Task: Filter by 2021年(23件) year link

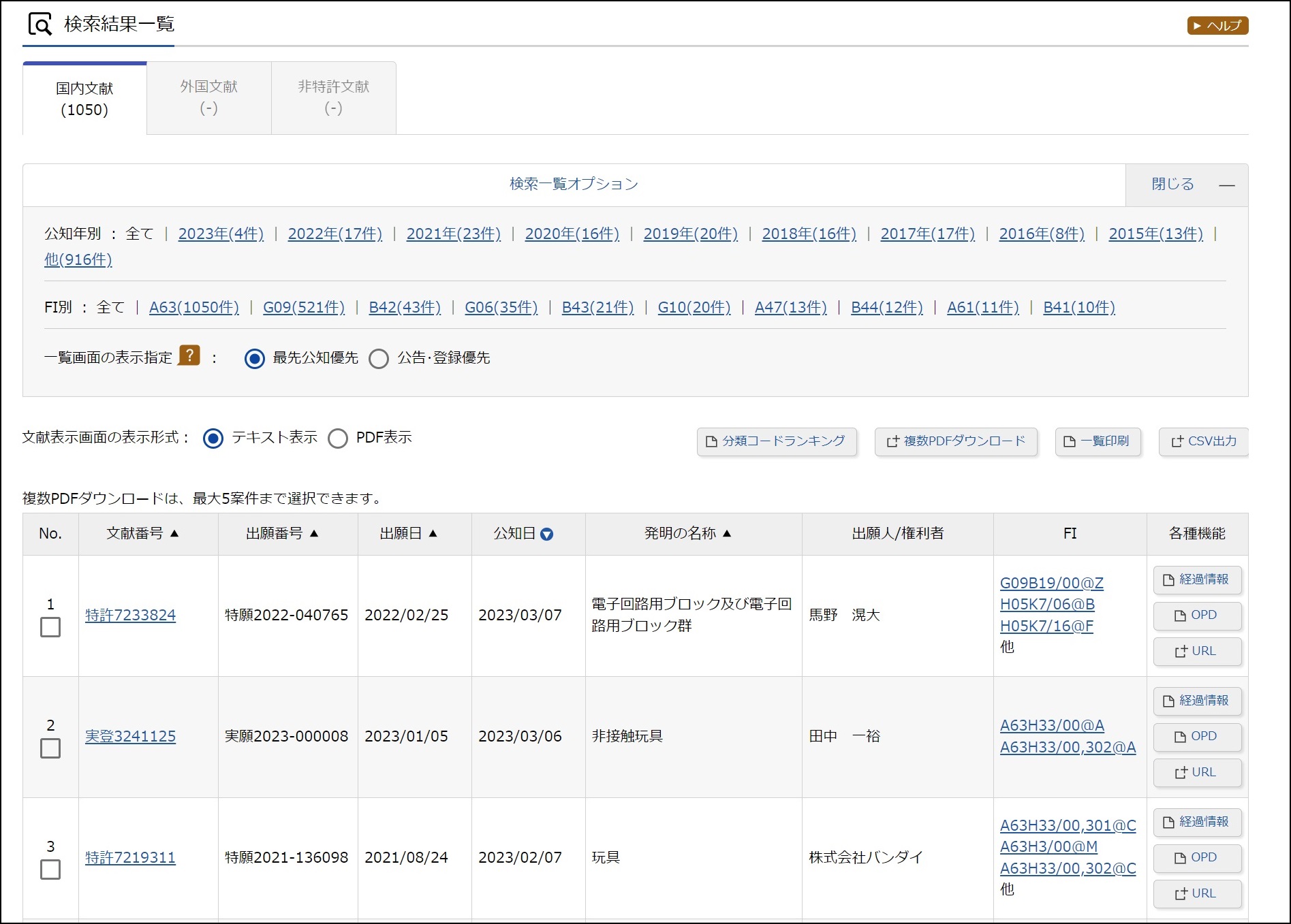Action: (x=453, y=234)
